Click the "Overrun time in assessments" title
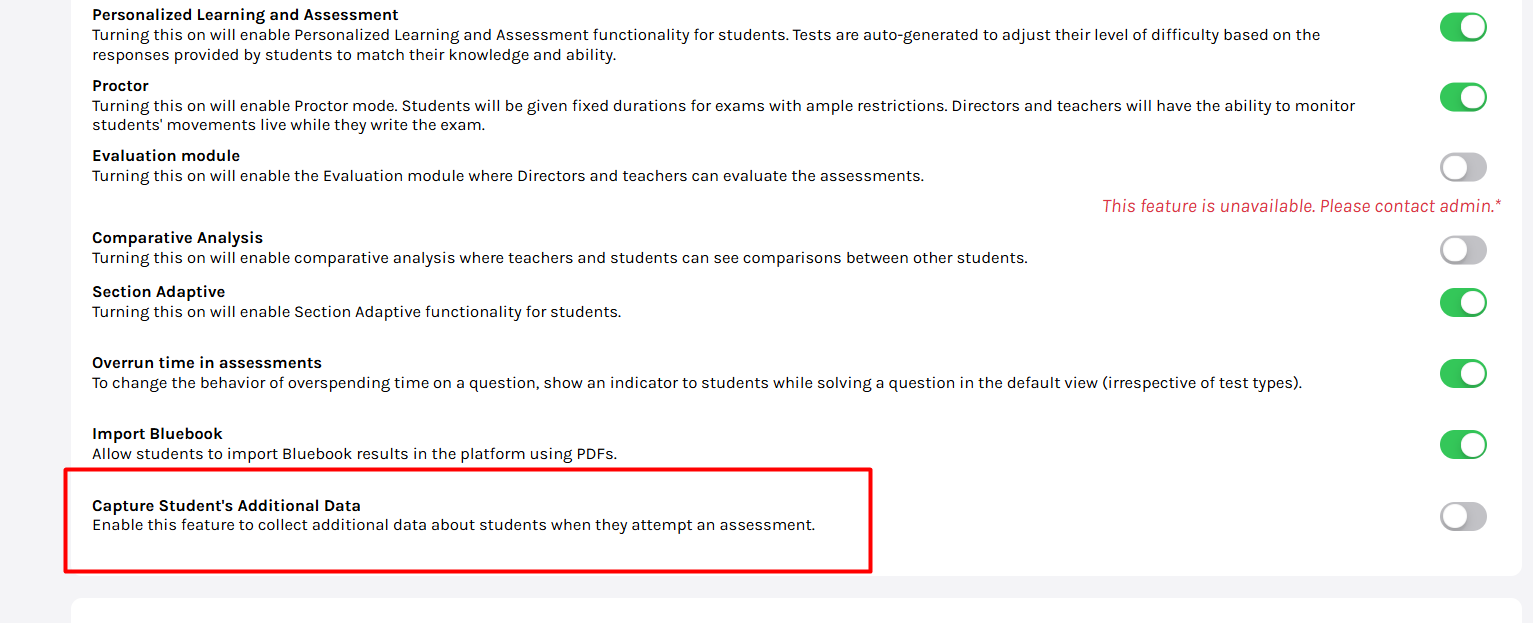Screen dimensions: 1533x623 pyautogui.click(x=206, y=363)
